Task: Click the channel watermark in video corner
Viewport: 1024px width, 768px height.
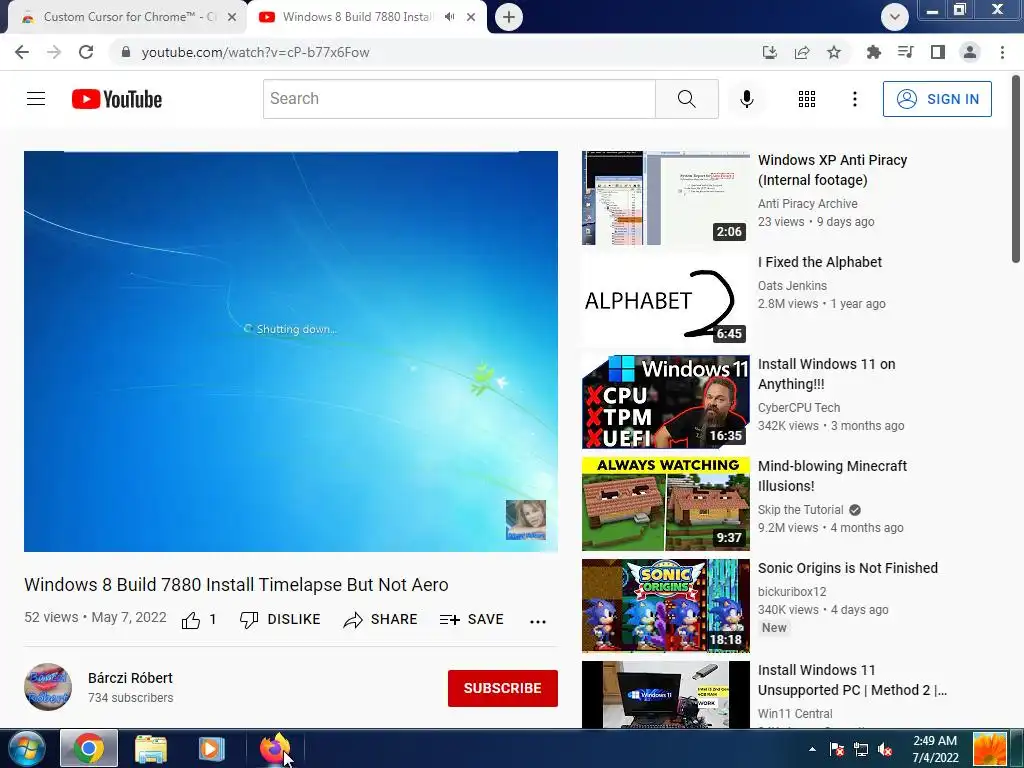Action: 526,520
